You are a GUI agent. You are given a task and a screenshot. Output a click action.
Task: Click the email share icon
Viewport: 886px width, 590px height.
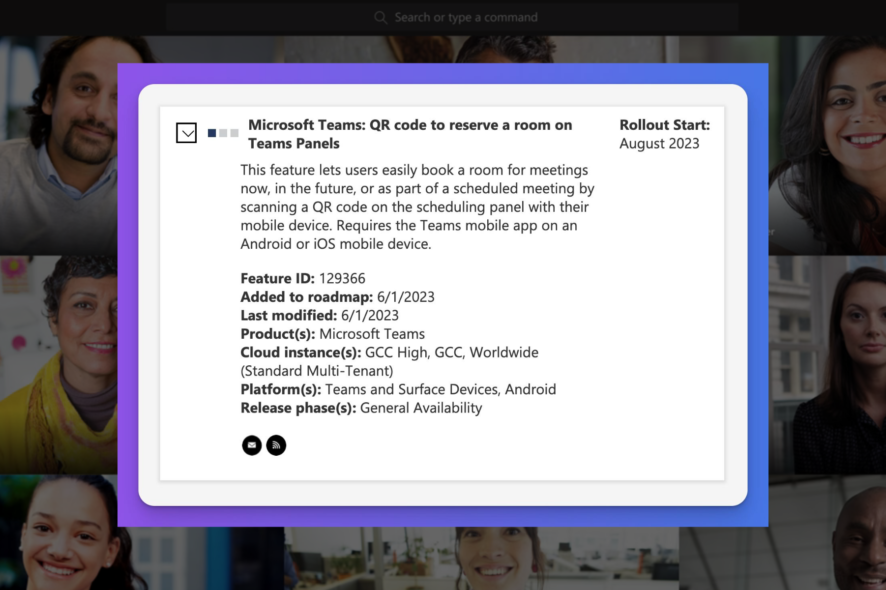coord(252,445)
